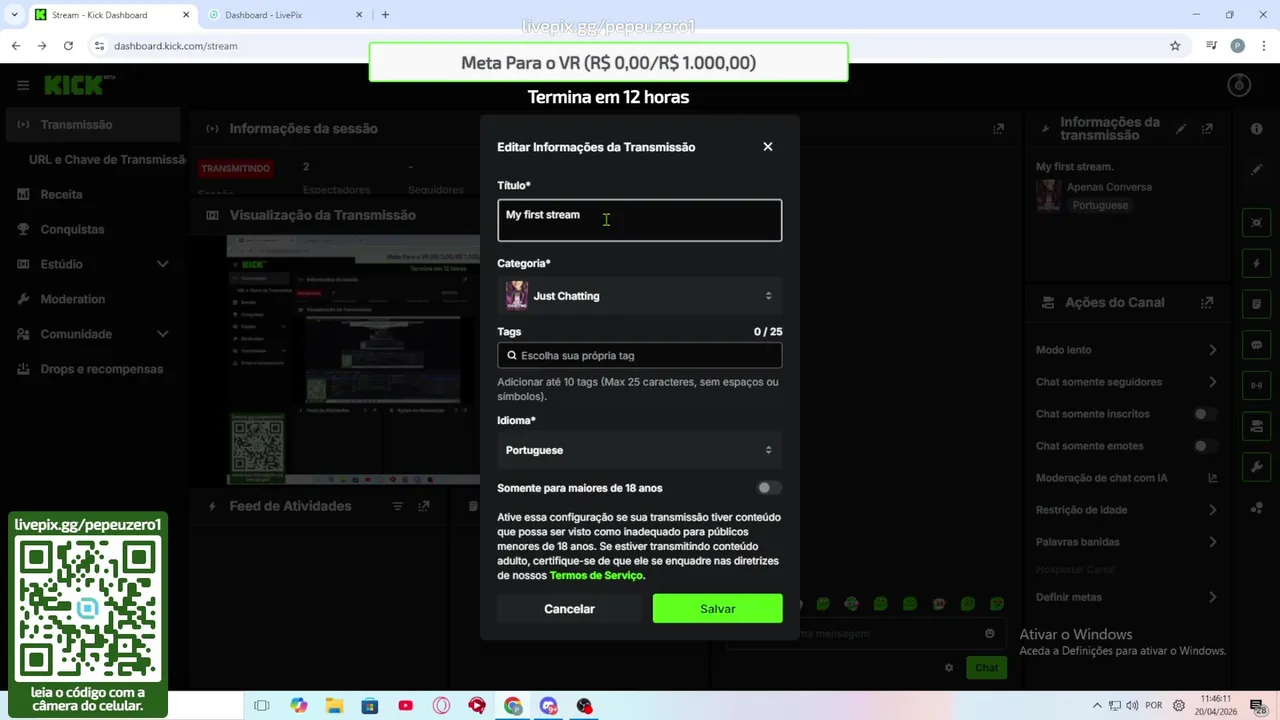Screen dimensions: 1280x720
Task: Click the user avatar at top right
Action: click(x=1239, y=86)
